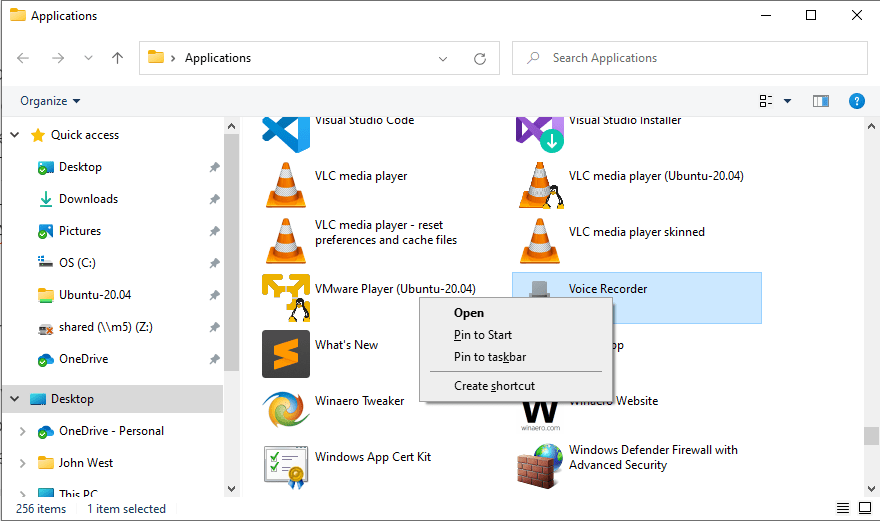Click the VMware Player (Ubuntu-20.04) icon

[286, 297]
